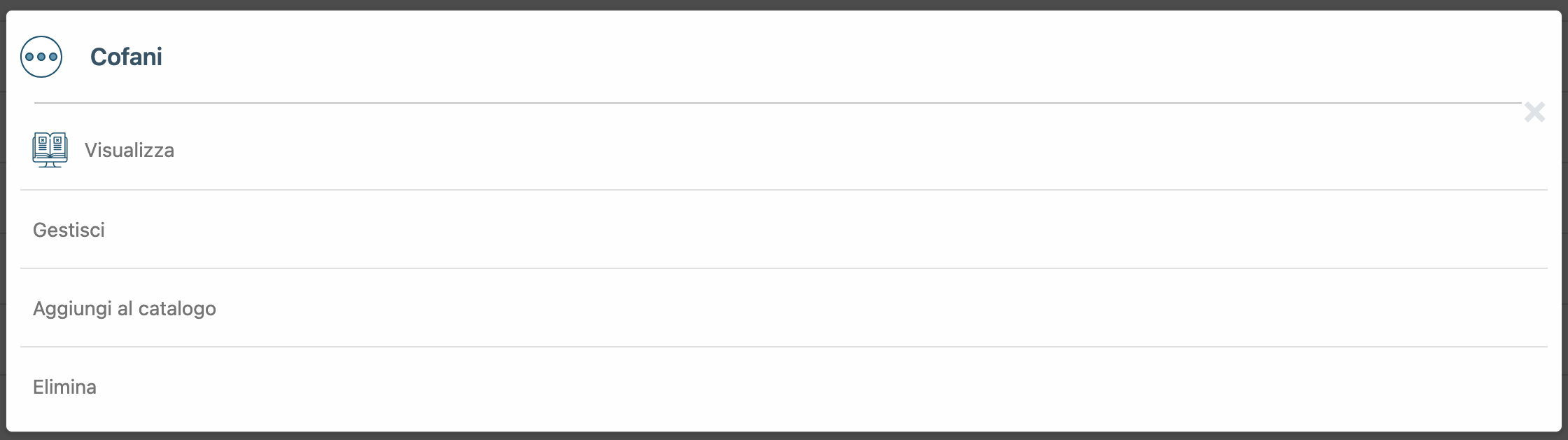Click the open-book Visualizza icon
The image size is (1568, 440).
click(50, 150)
